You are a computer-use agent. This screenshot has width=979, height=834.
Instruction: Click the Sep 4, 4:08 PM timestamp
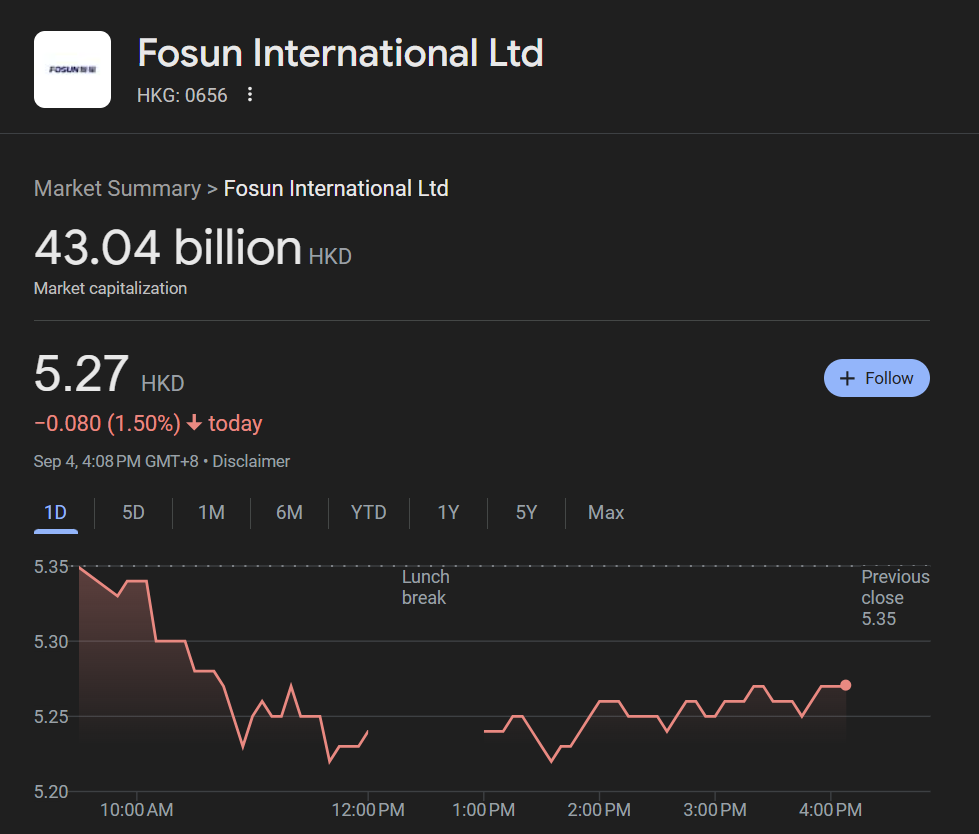(x=116, y=461)
